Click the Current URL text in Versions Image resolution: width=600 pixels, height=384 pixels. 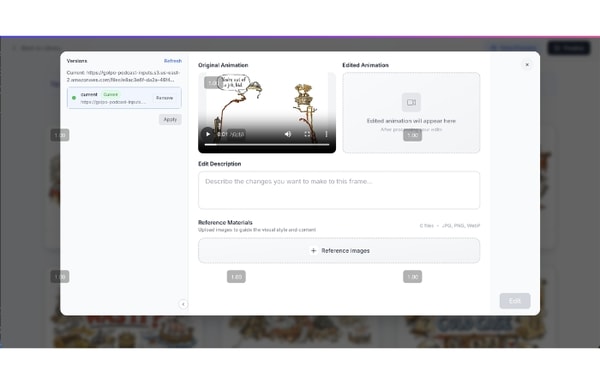(123, 76)
